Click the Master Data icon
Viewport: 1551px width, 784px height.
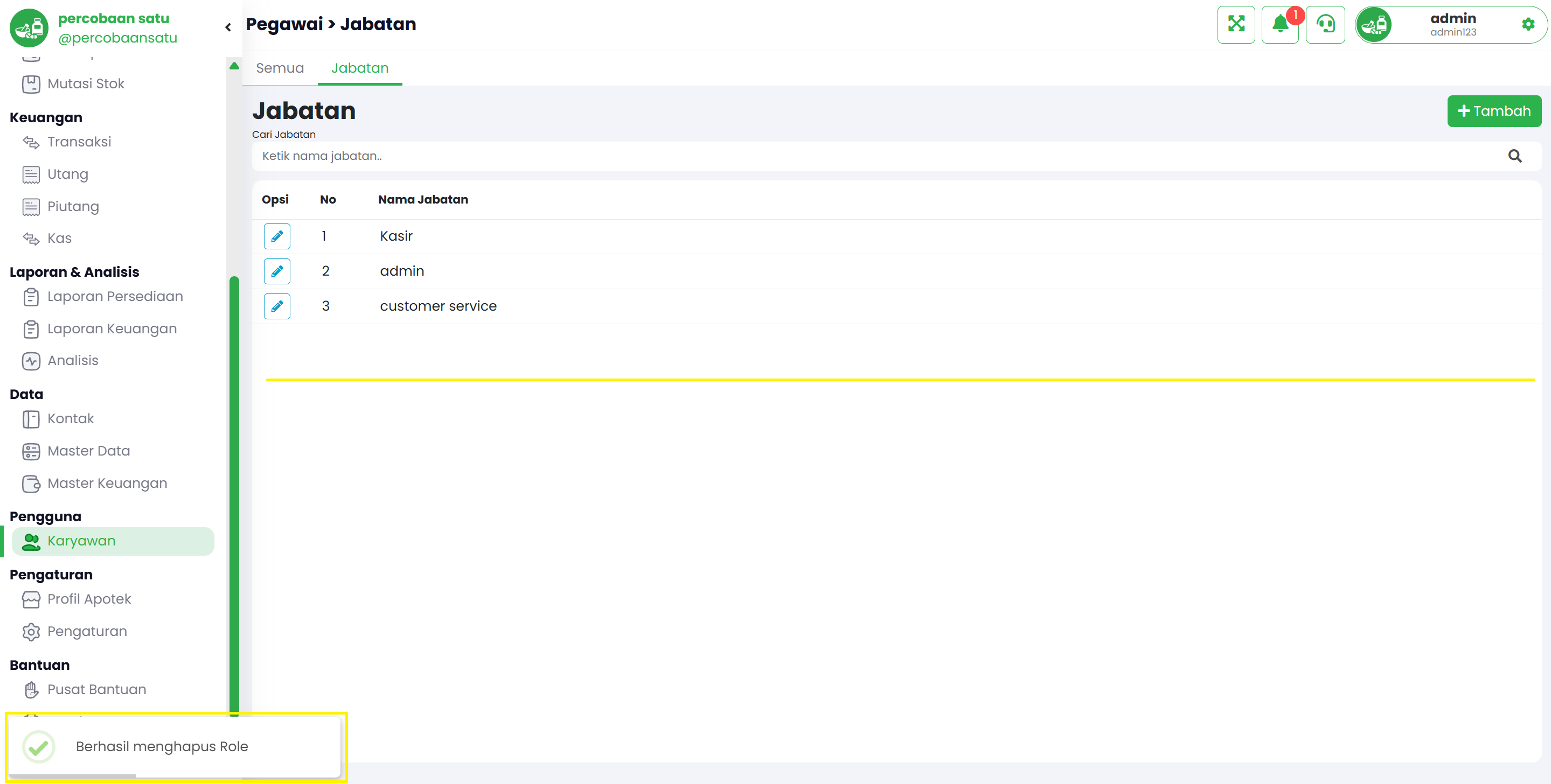pyautogui.click(x=31, y=452)
